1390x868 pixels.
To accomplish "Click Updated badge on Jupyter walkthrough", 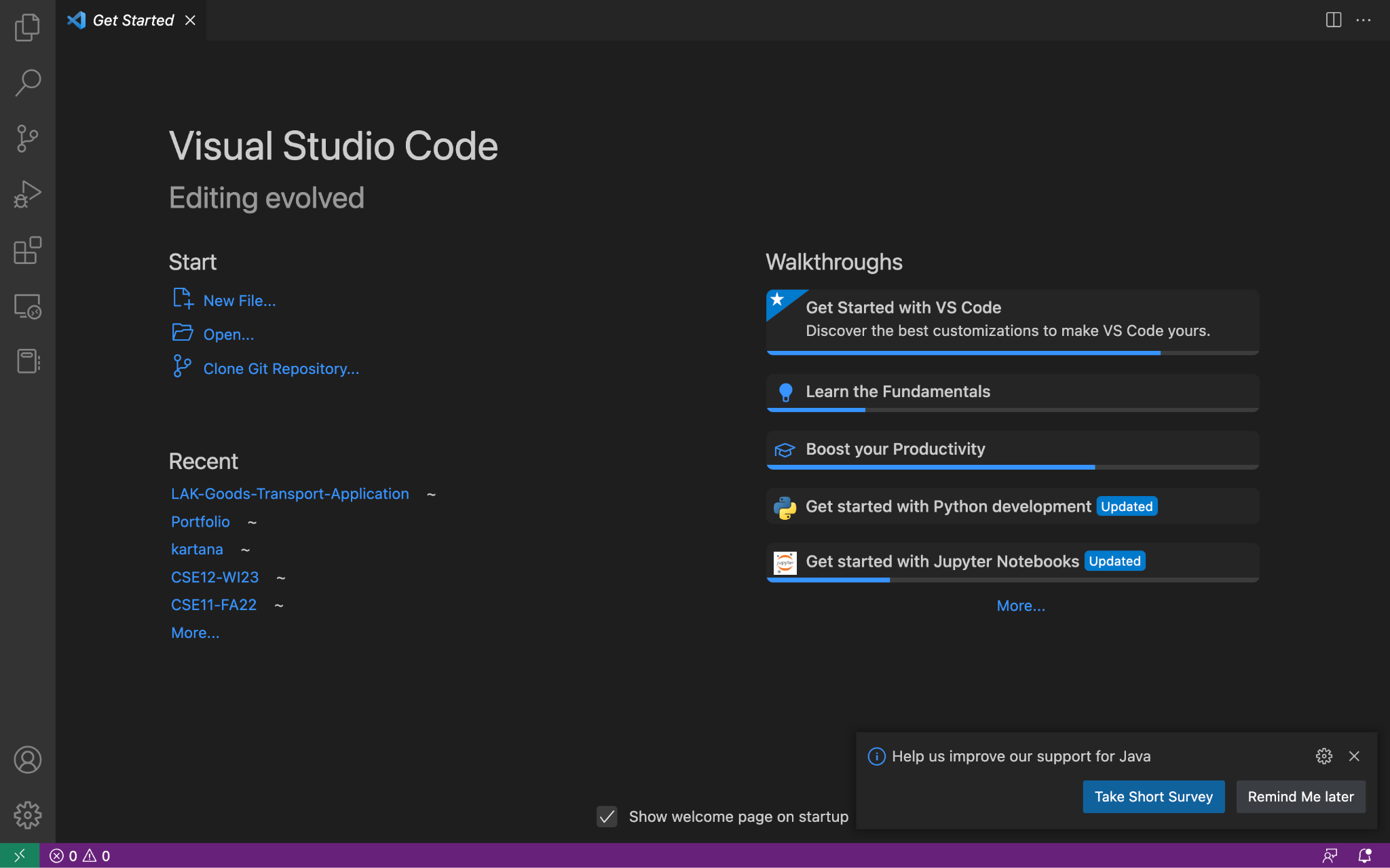I will pyautogui.click(x=1114, y=561).
